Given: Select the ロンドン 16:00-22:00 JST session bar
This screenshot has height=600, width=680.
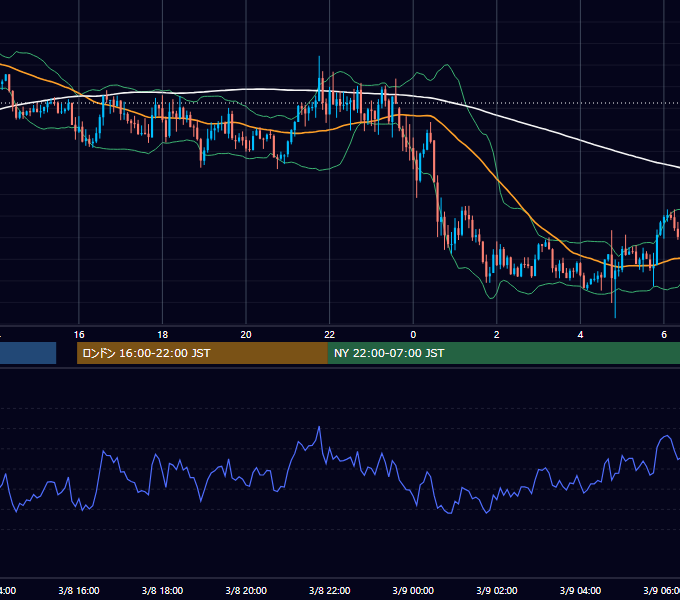Looking at the screenshot, I should 202,353.
